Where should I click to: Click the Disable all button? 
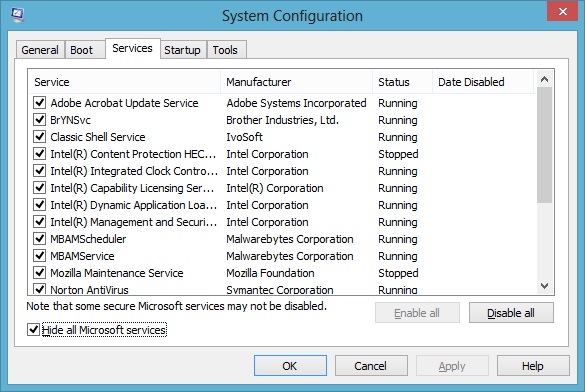pos(511,313)
